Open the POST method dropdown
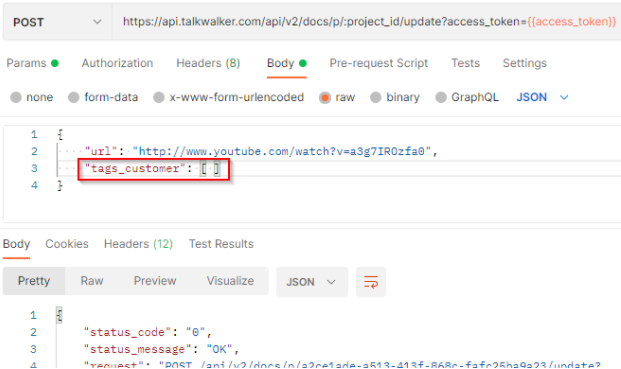The image size is (621, 369). pos(57,22)
